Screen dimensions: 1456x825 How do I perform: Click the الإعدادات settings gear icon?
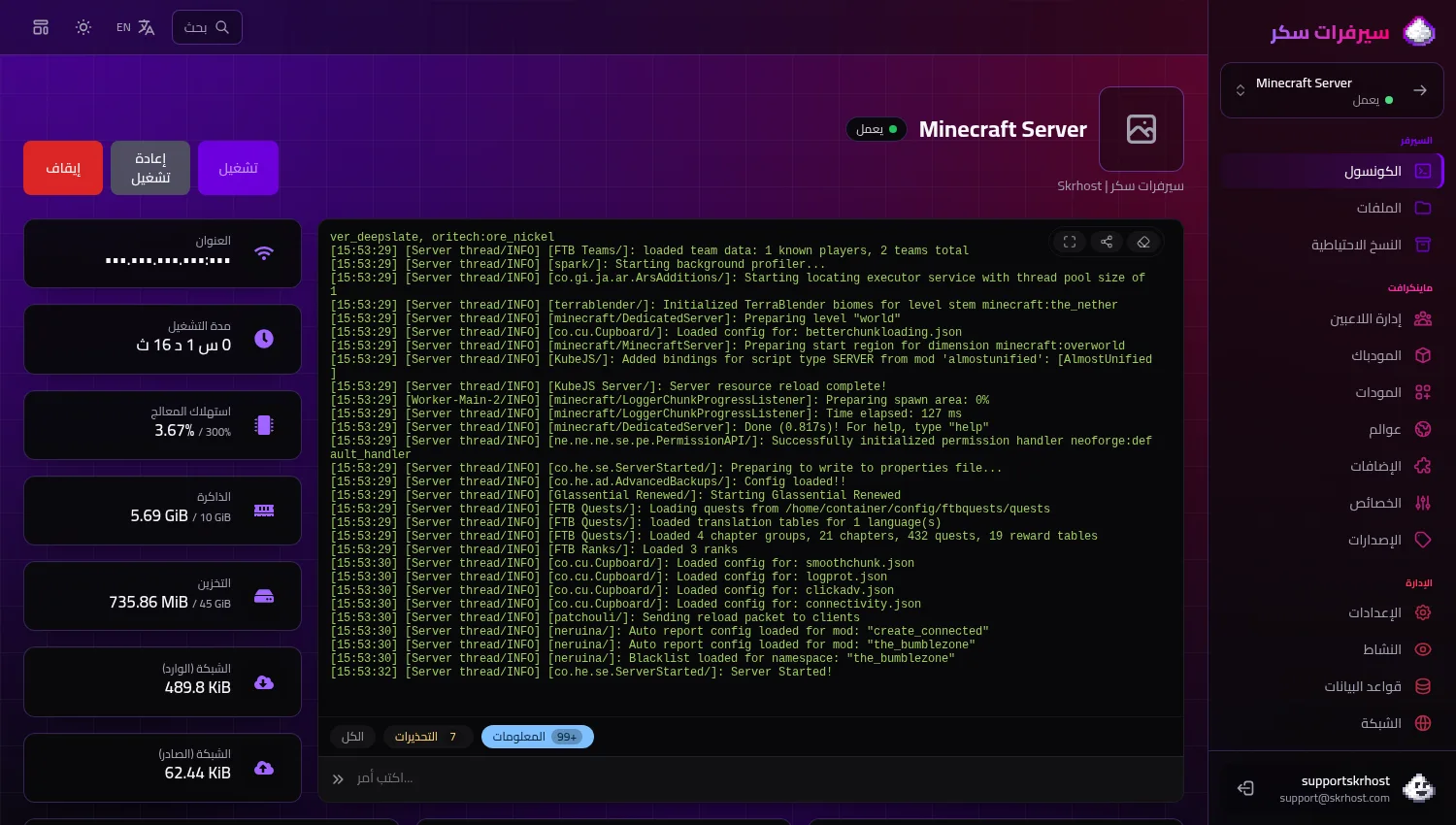click(1423, 612)
